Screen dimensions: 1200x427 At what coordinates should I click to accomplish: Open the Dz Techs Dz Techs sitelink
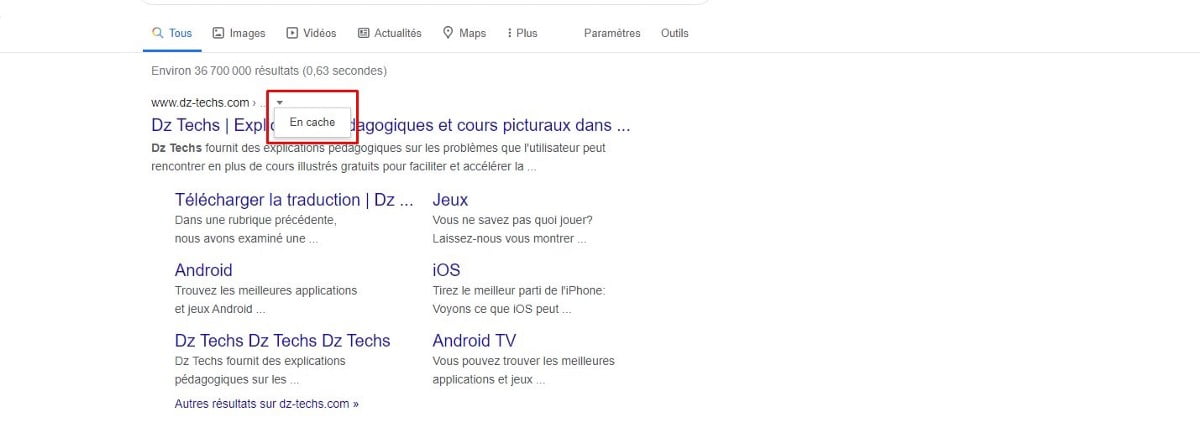(282, 340)
